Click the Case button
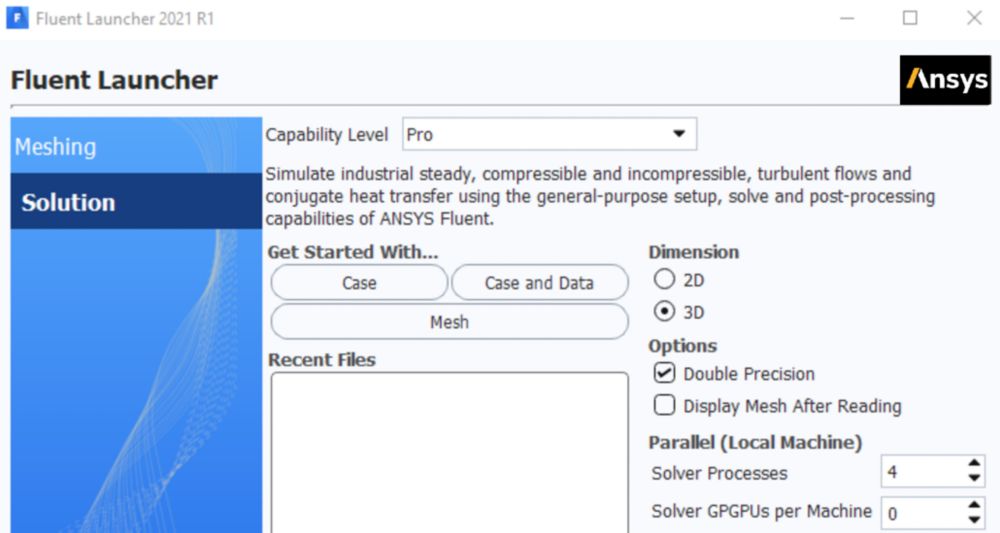This screenshot has height=533, width=1000. [x=359, y=283]
